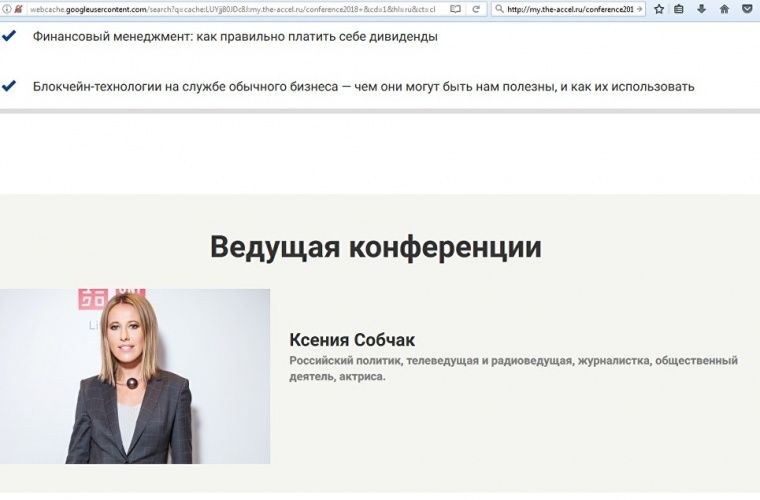The image size is (760, 500).
Task: Click the photo of Ксения Собчак
Action: 135,376
